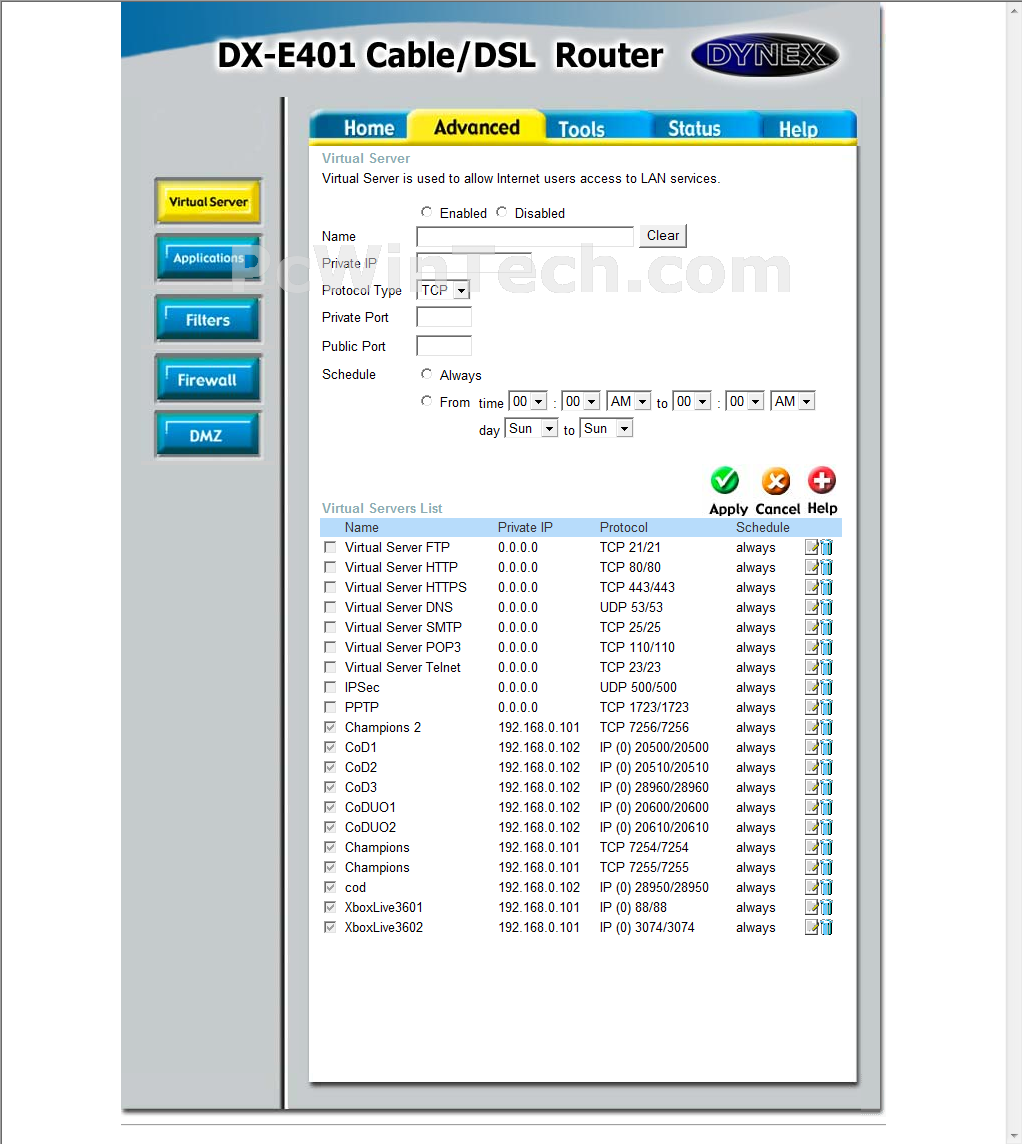The height and width of the screenshot is (1144, 1022).
Task: Delete the PPTP entry
Action: pos(826,707)
